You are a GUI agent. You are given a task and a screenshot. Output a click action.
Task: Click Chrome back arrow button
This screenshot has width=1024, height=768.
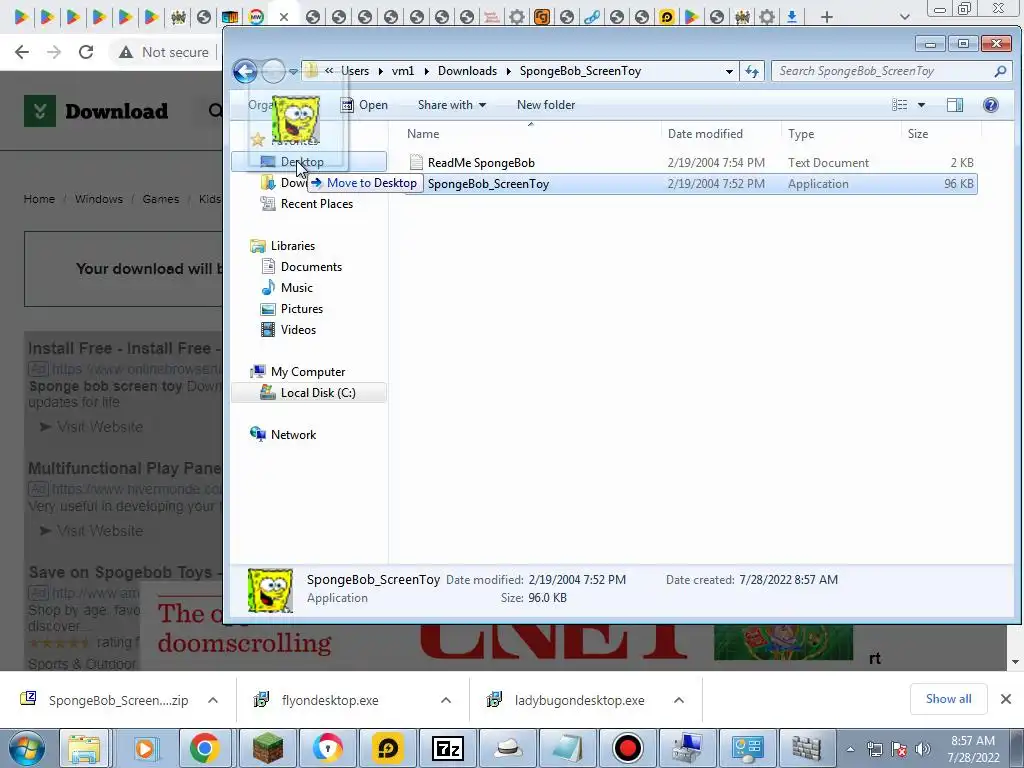pyautogui.click(x=22, y=52)
